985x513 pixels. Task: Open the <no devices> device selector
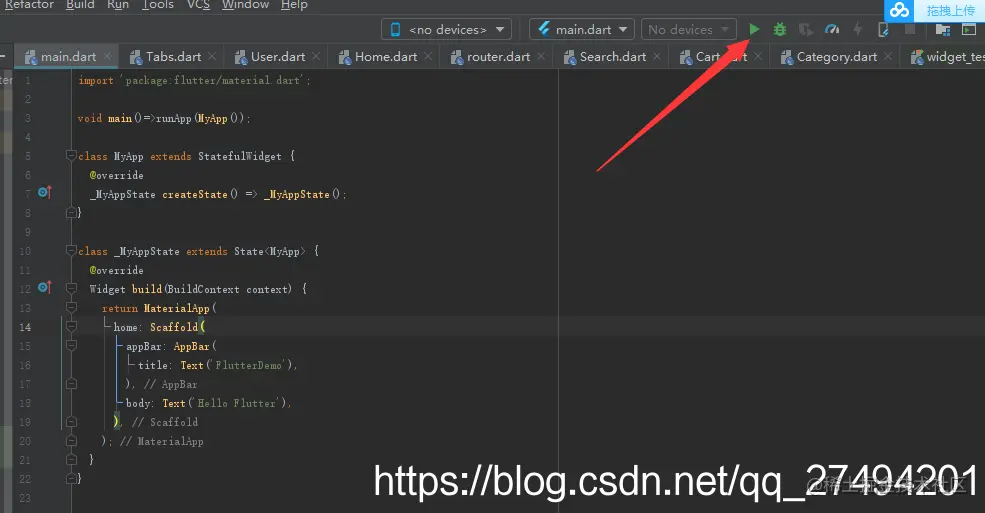pyautogui.click(x=447, y=30)
